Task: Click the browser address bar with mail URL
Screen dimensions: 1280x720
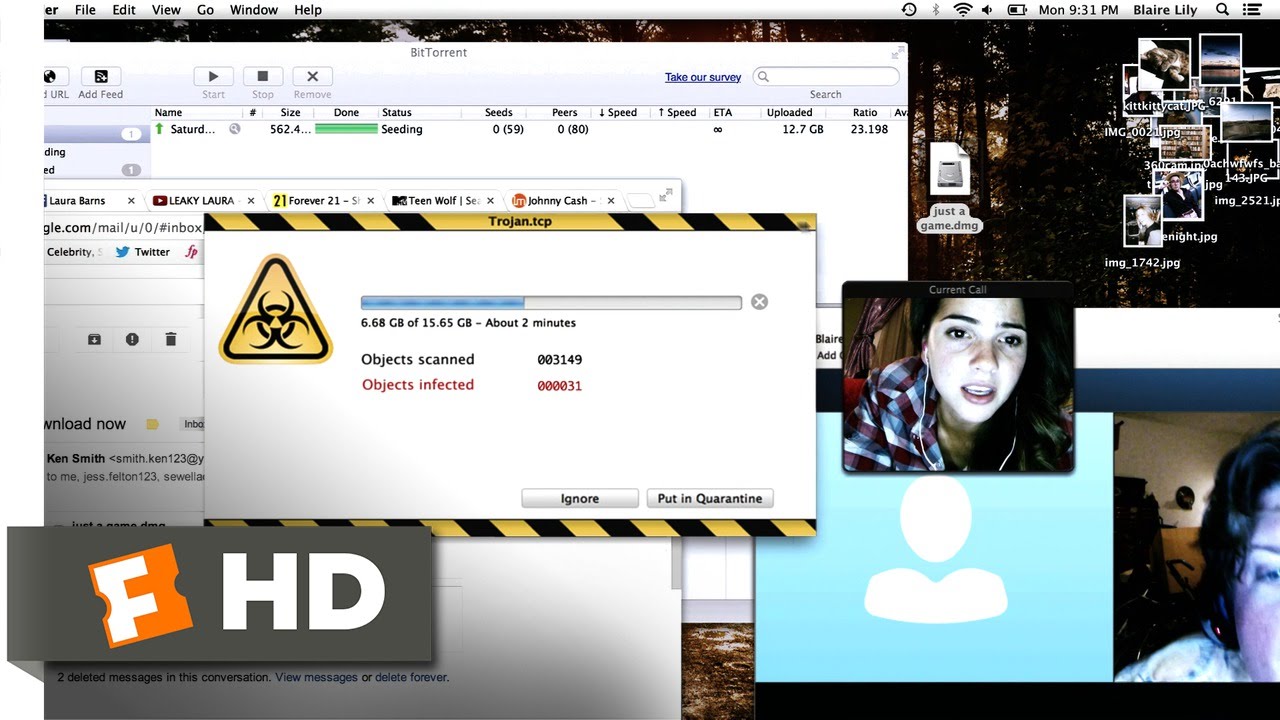Action: [124, 227]
